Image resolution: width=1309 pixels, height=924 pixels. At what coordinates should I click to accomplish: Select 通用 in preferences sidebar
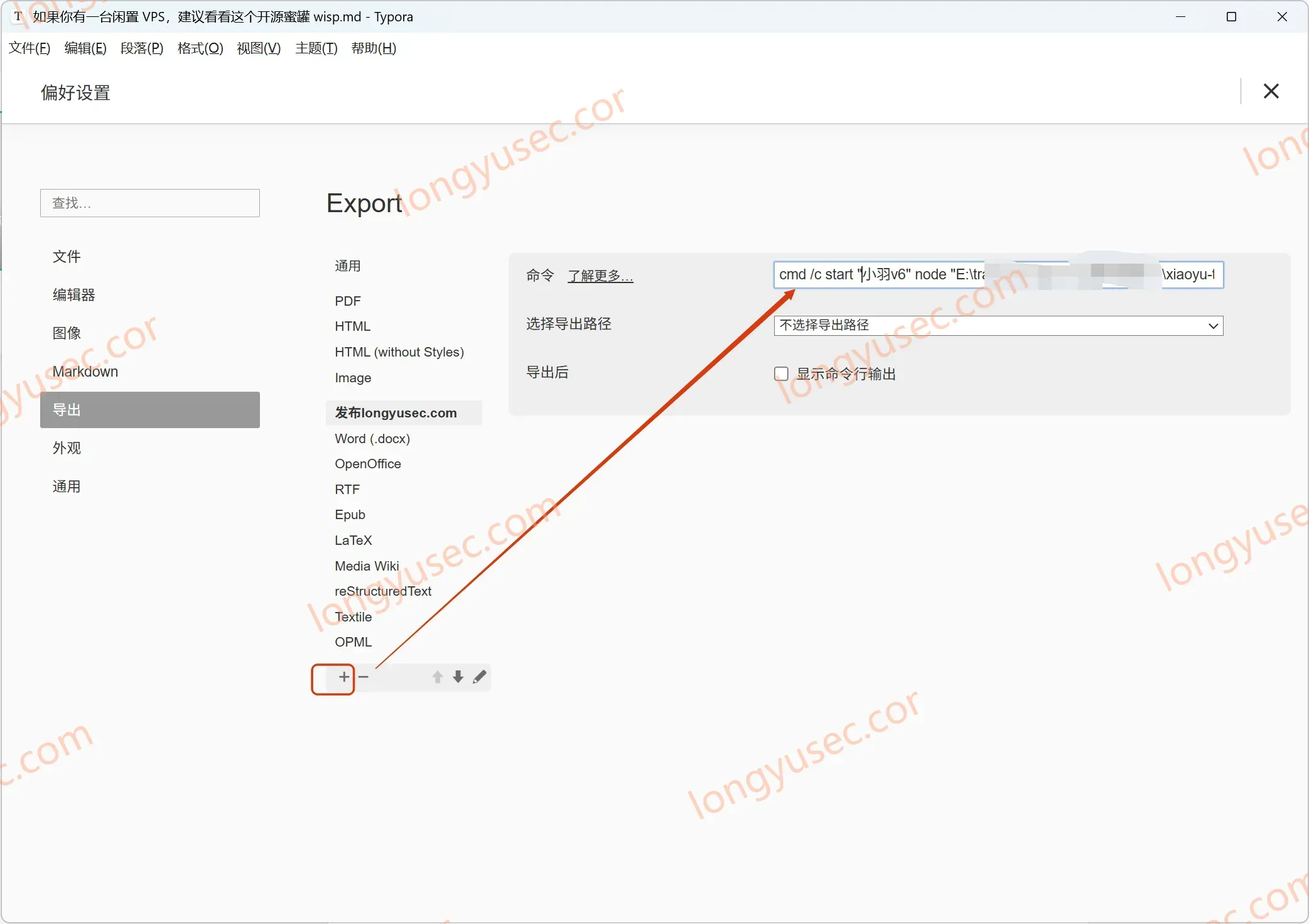[x=150, y=486]
